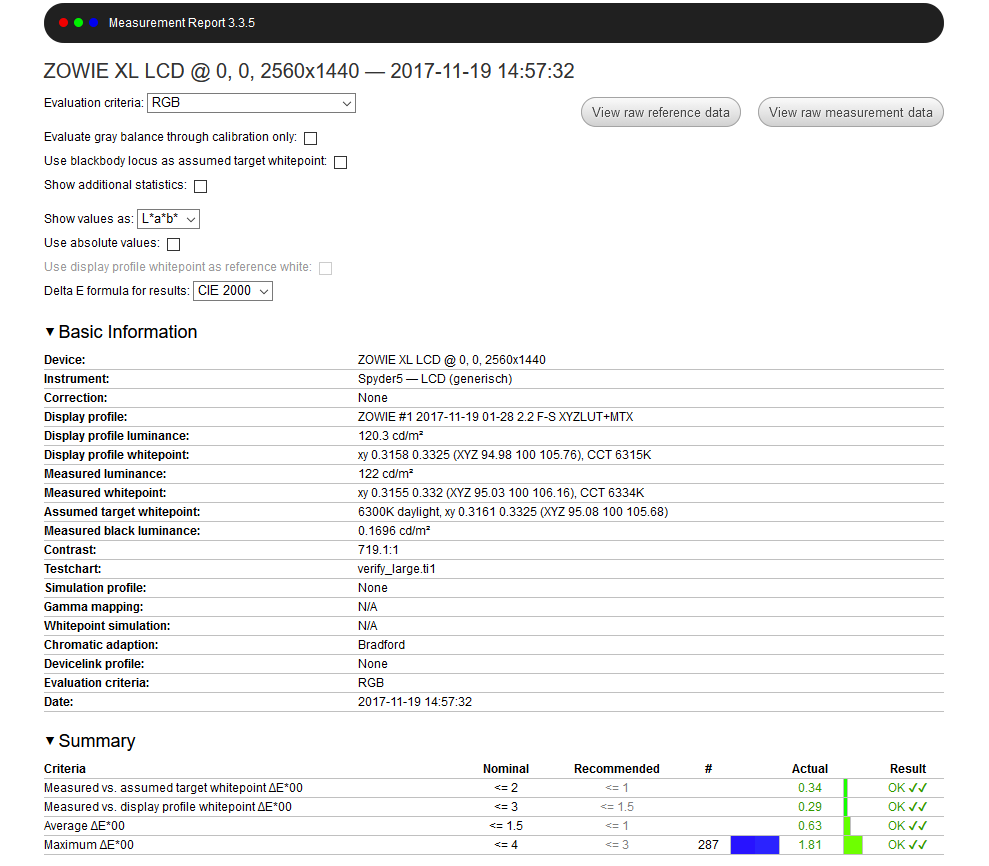The image size is (989, 866).
Task: Click the Recommended column header
Action: (616, 768)
